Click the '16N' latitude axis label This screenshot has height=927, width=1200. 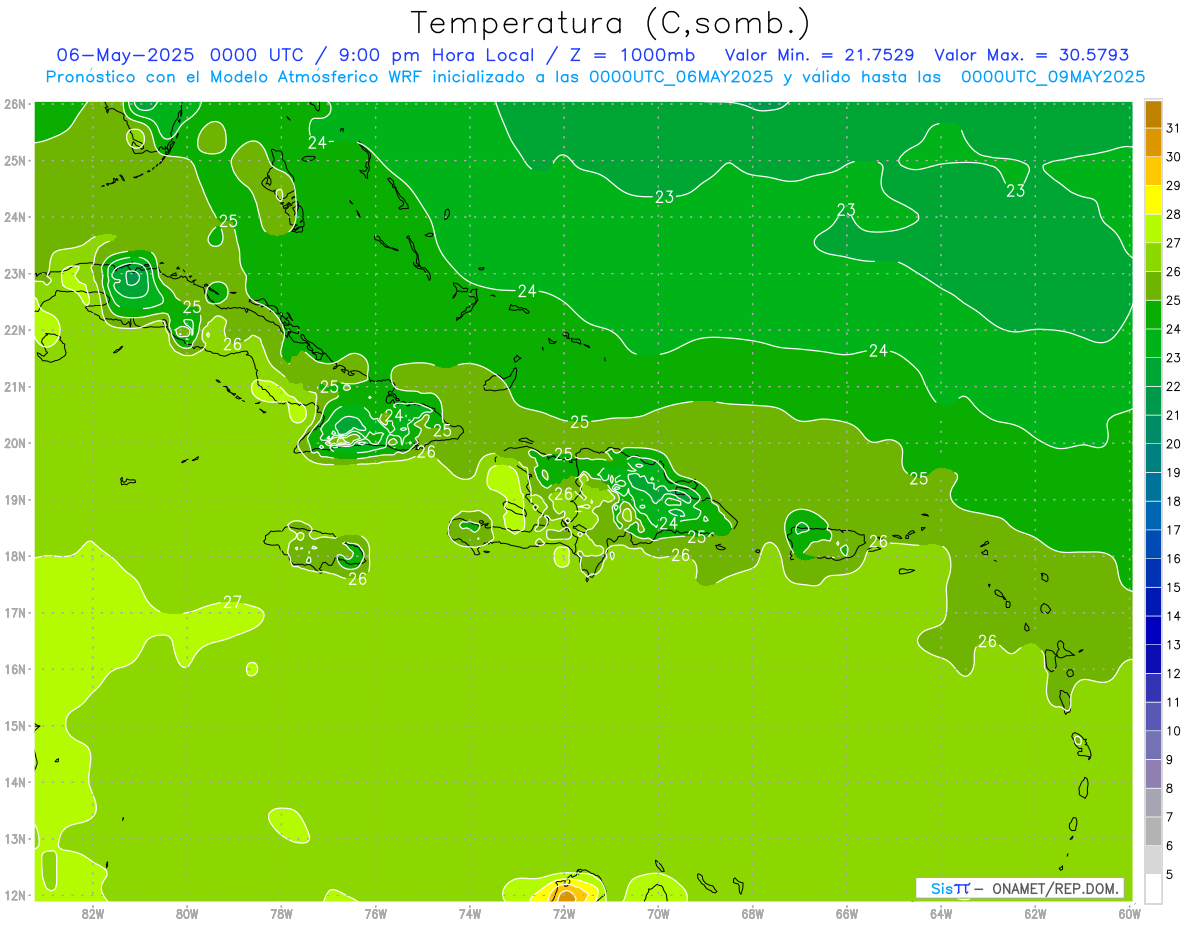tap(14, 669)
